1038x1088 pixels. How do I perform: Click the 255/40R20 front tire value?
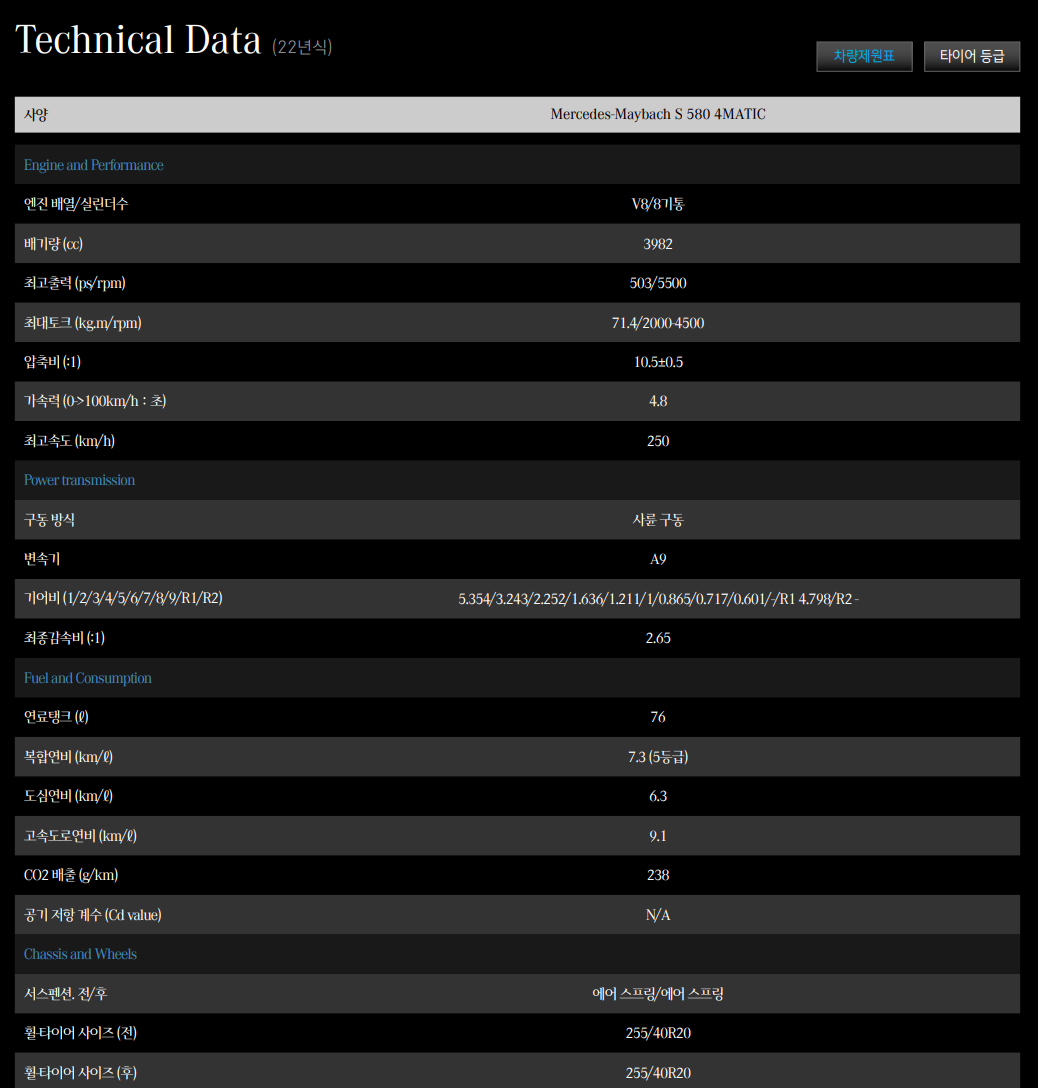[658, 1033]
